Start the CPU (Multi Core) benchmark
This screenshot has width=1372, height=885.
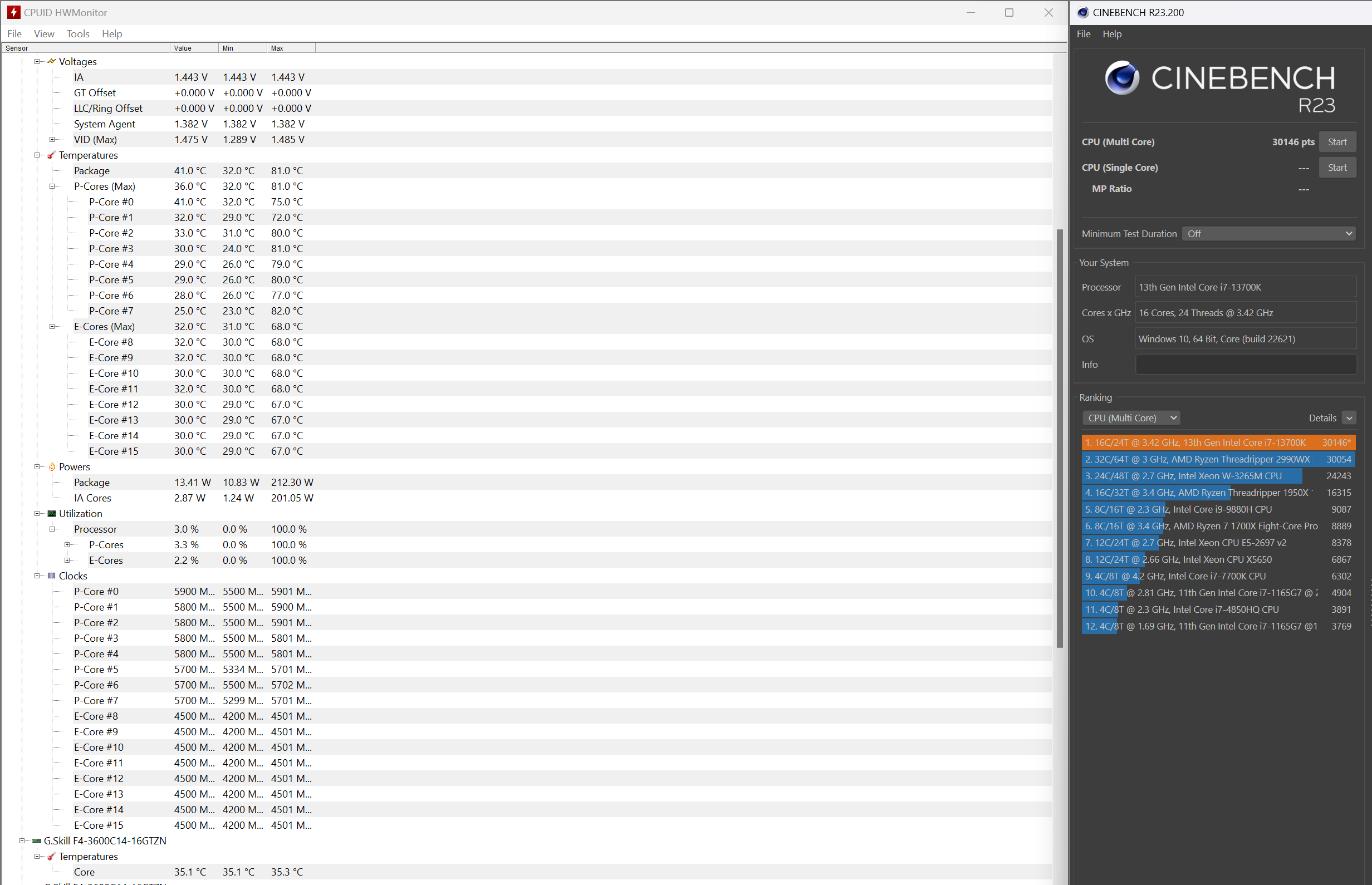[x=1337, y=142]
